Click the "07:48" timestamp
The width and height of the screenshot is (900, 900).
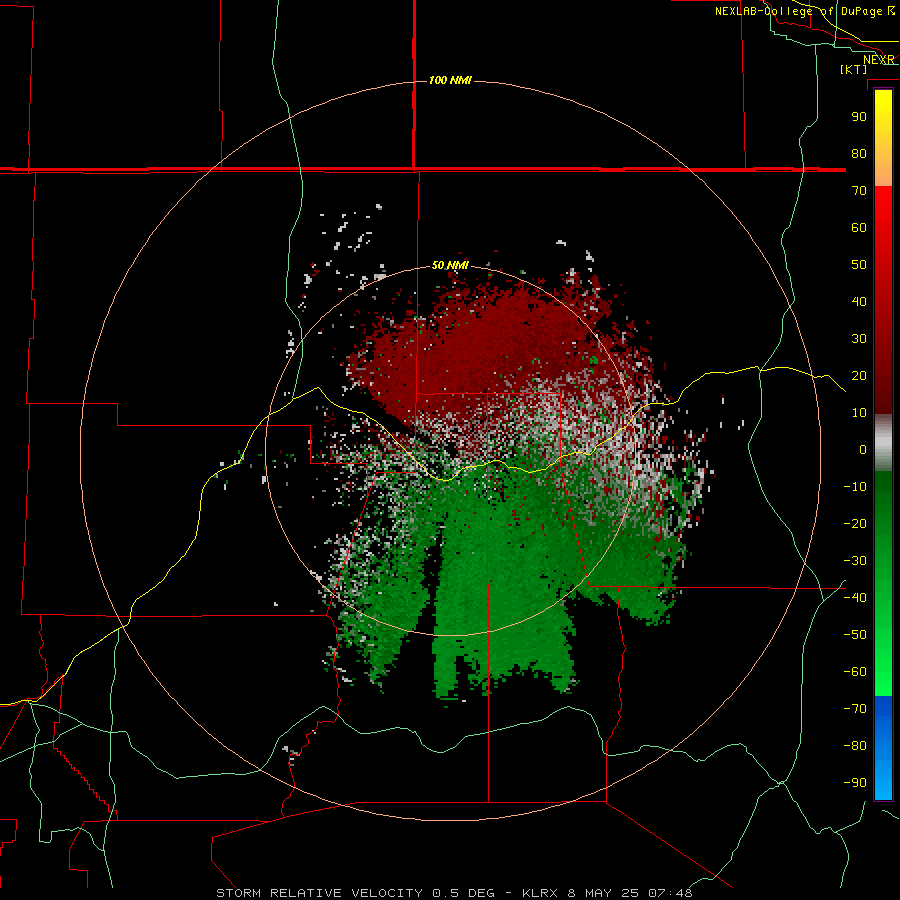click(670, 893)
